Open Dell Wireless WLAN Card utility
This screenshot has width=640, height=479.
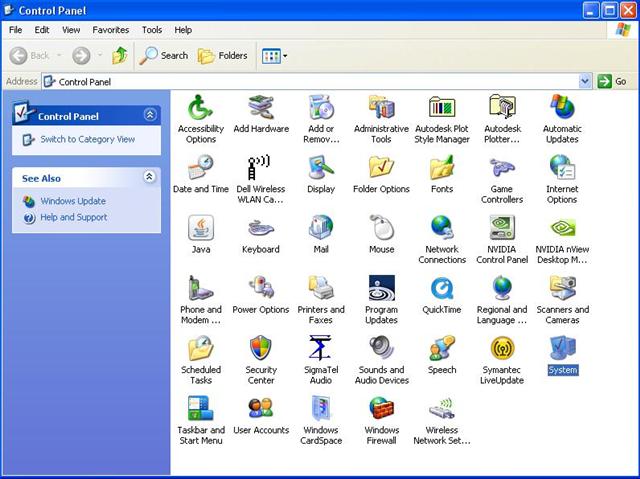pos(260,179)
